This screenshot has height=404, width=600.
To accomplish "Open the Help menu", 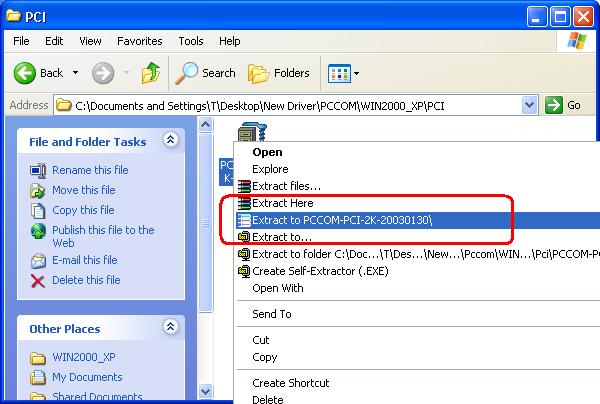I will click(x=230, y=41).
